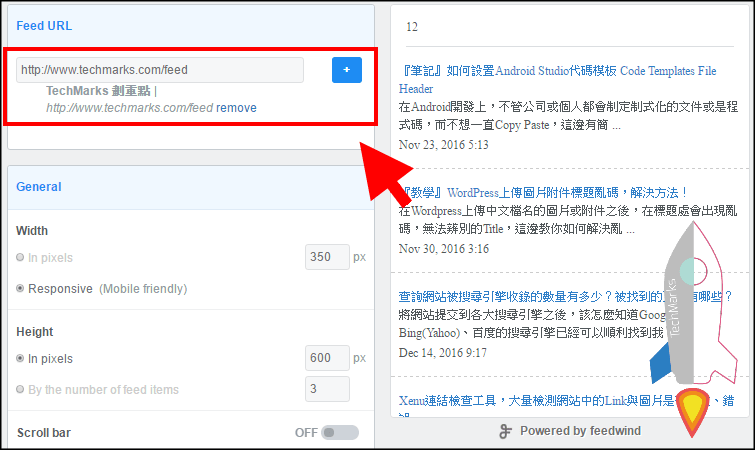This screenshot has height=450, width=755.
Task: Click the 在Wordpress上傳中文檔名 summary text
Action: 568,220
